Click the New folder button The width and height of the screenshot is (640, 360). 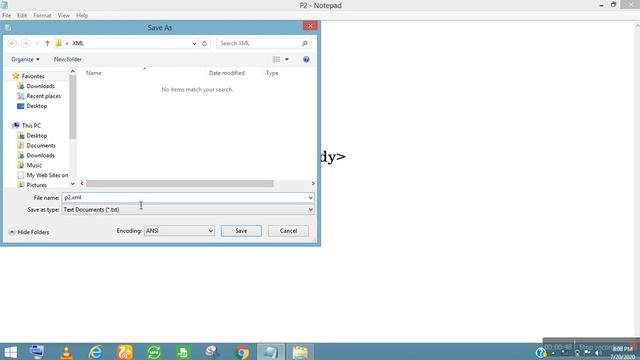tap(68, 60)
